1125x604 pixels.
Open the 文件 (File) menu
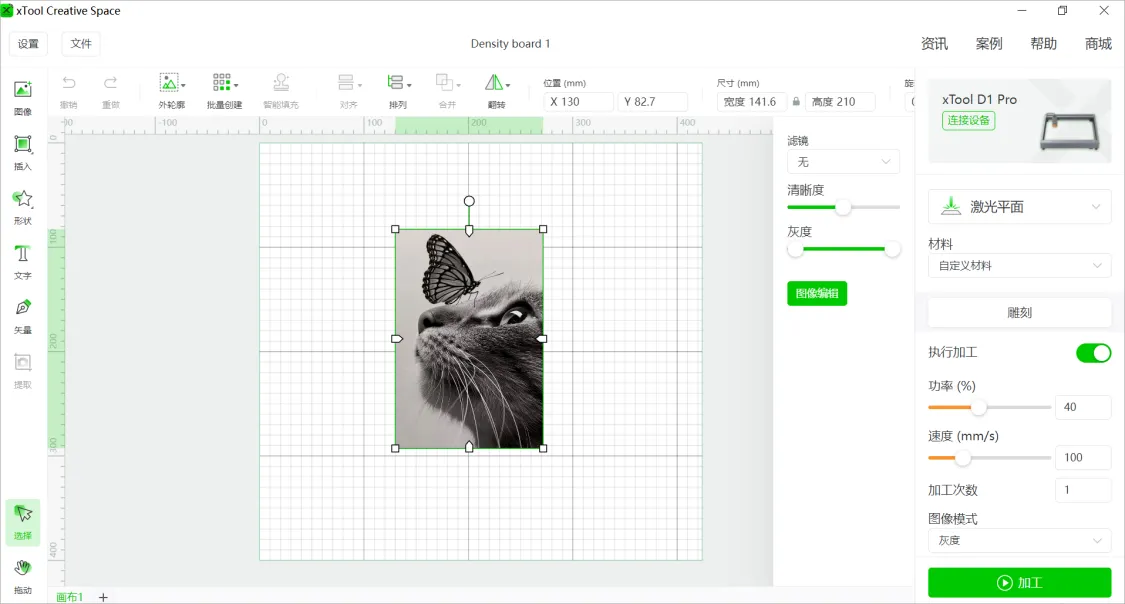[81, 44]
